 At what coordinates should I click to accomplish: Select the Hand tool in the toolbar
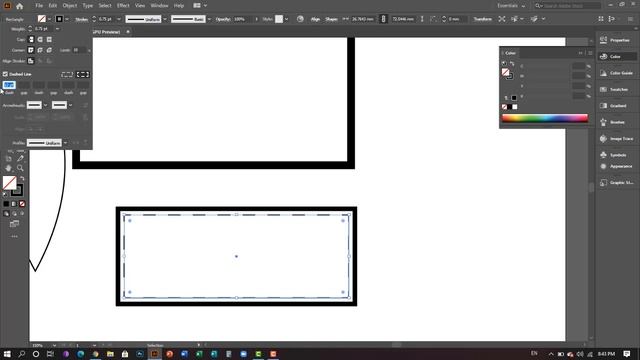coord(9,168)
